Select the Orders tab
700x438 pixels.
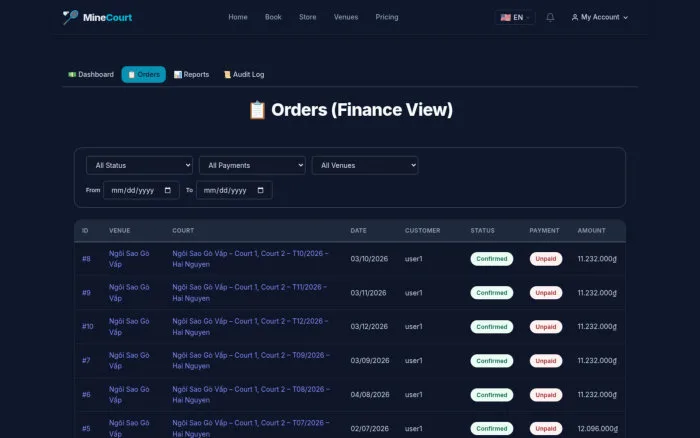144,75
